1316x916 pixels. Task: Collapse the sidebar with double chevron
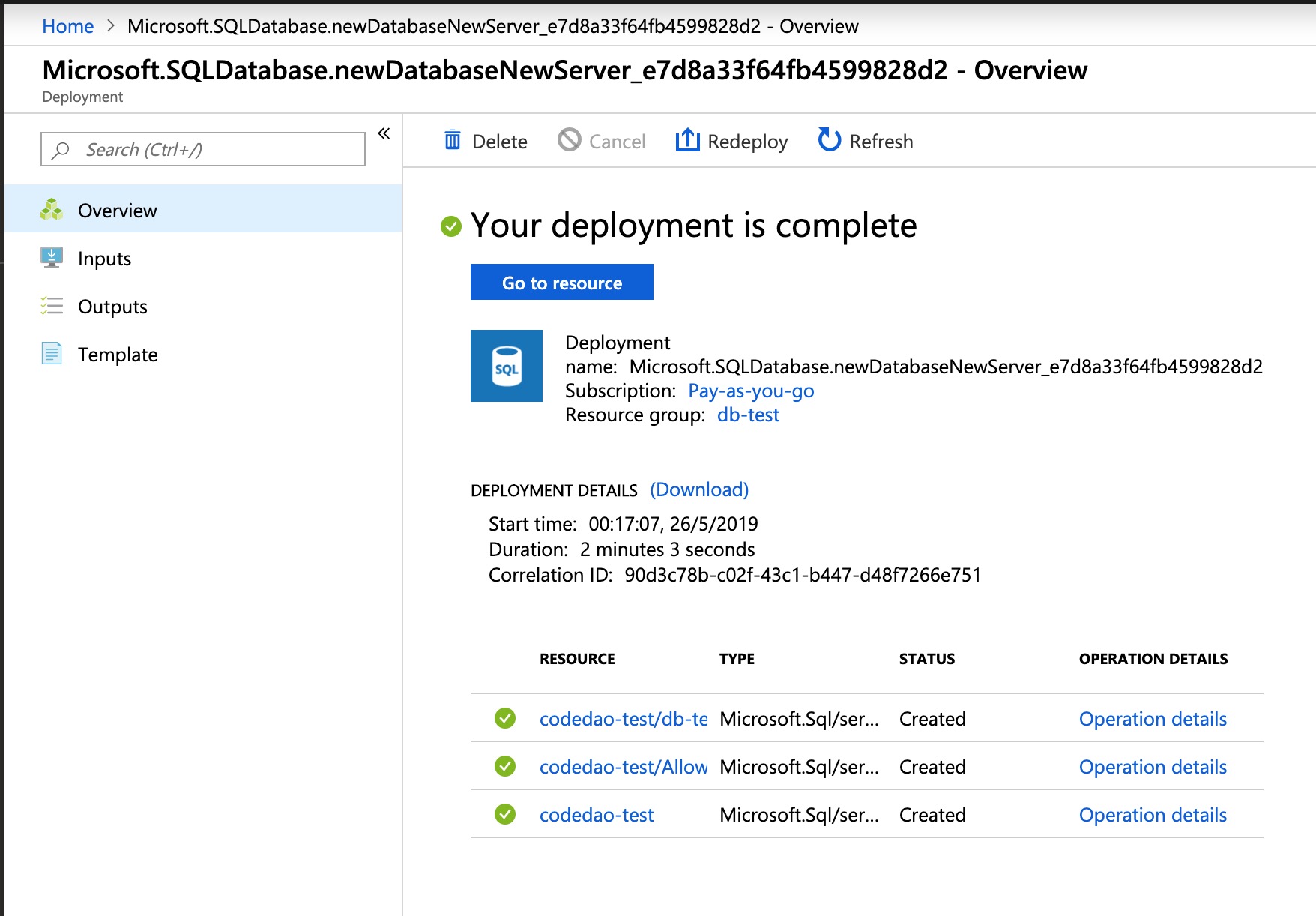click(384, 133)
